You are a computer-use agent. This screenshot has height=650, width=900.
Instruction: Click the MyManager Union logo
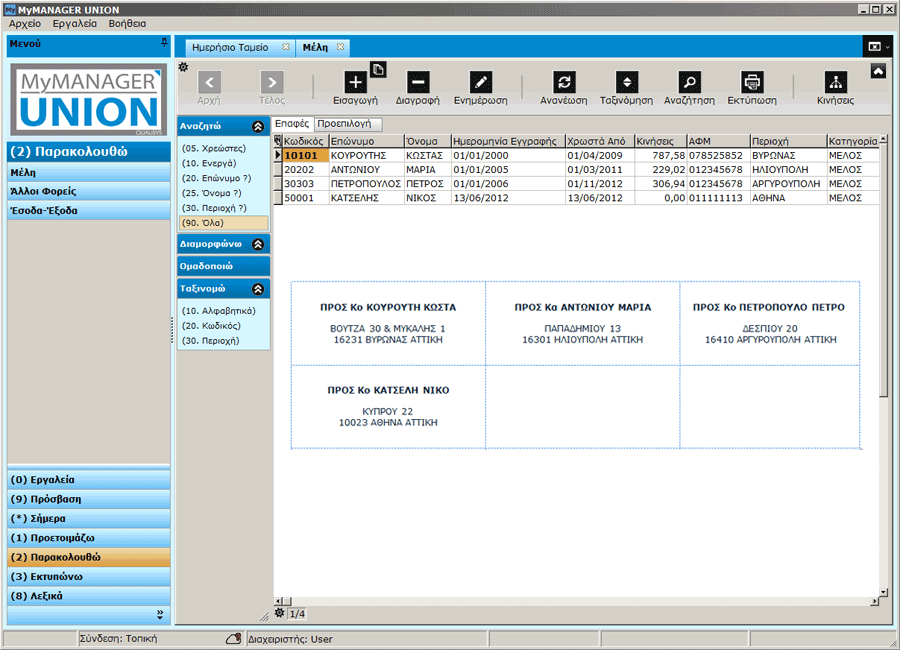pyautogui.click(x=89, y=100)
